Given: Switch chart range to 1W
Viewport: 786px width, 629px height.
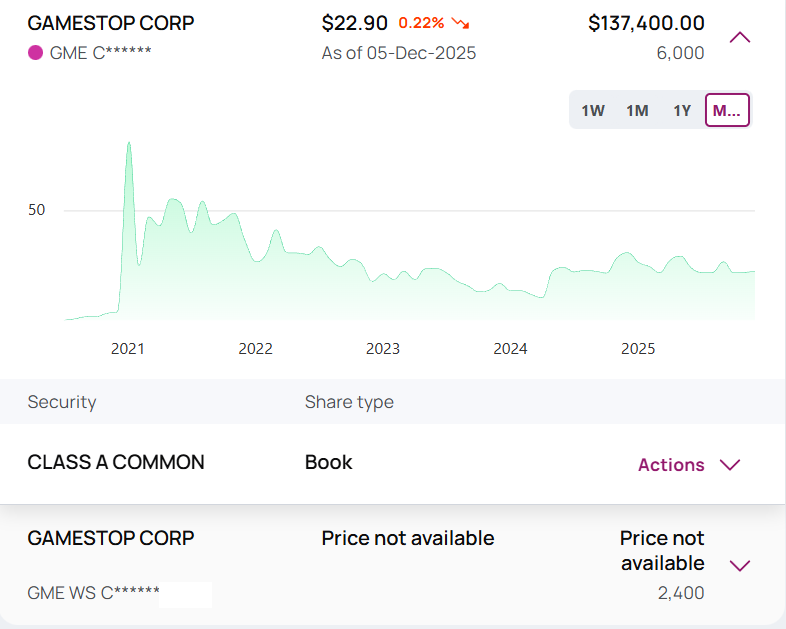Looking at the screenshot, I should coord(593,110).
